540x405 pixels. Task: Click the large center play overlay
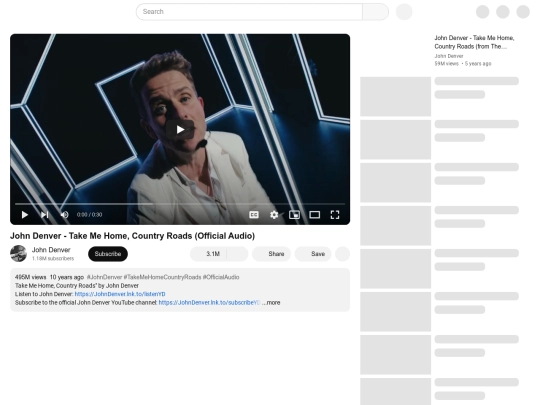[180, 129]
